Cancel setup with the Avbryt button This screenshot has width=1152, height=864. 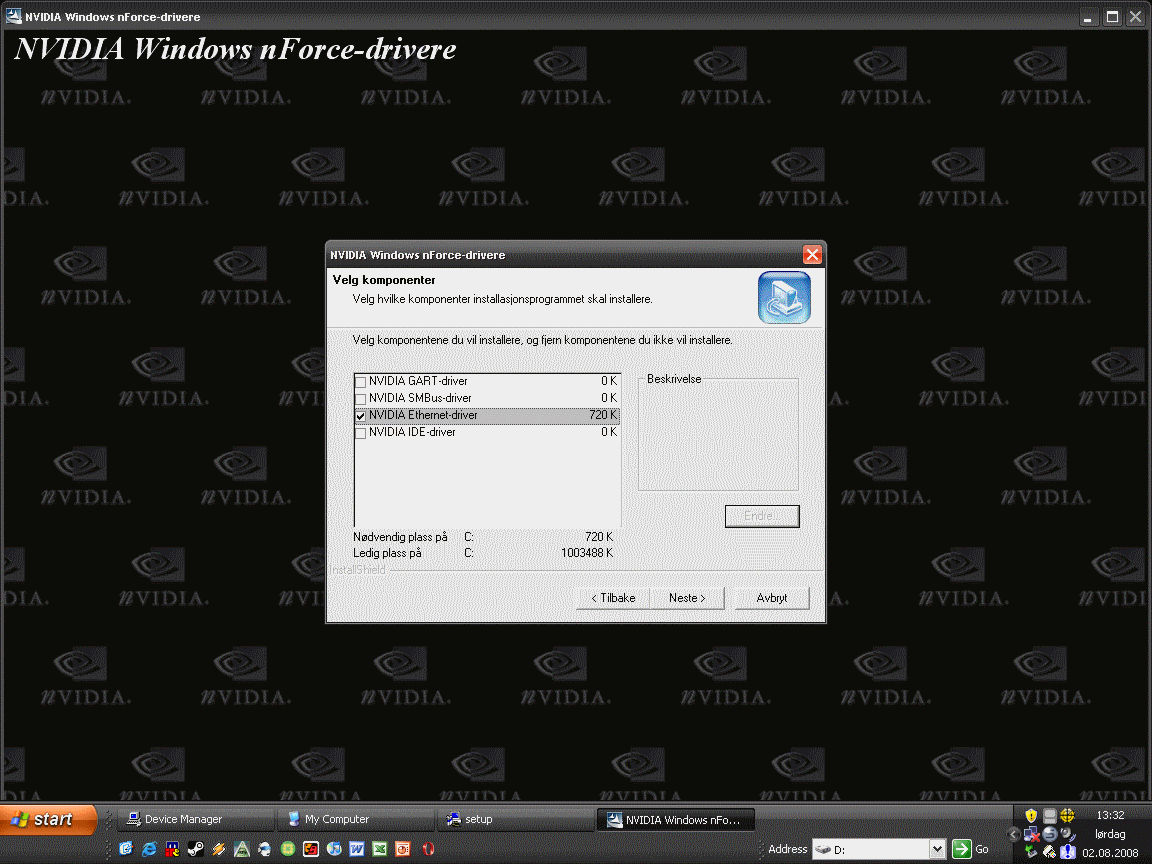coord(771,598)
